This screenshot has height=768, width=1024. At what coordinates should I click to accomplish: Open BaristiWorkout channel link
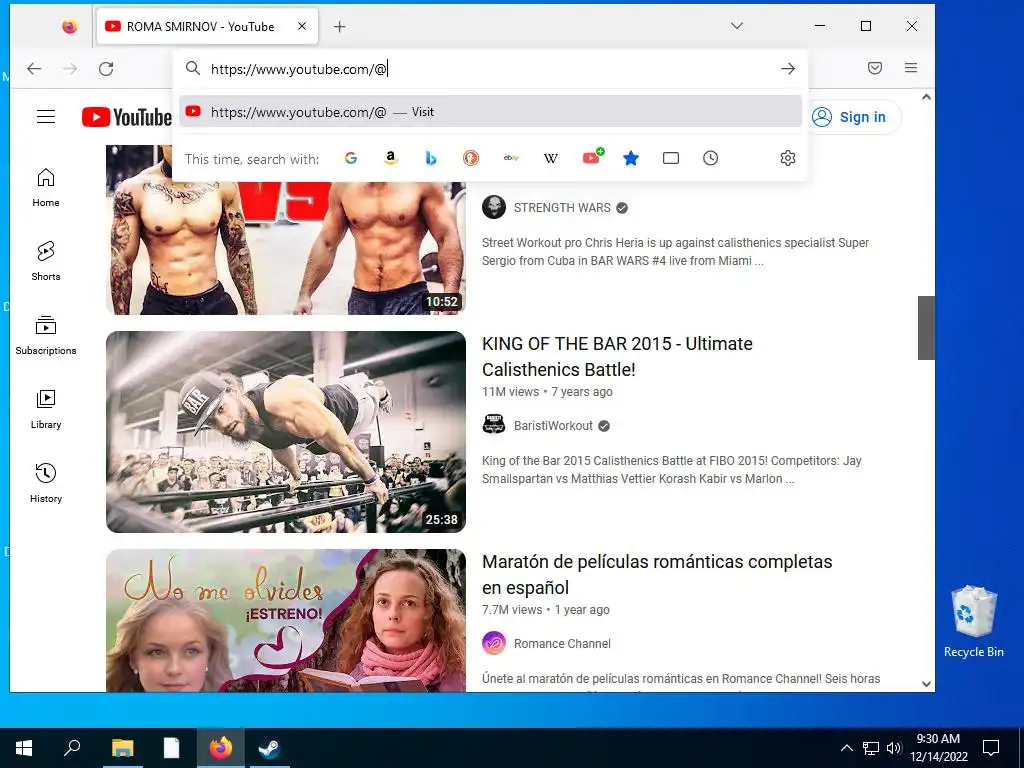(x=553, y=426)
